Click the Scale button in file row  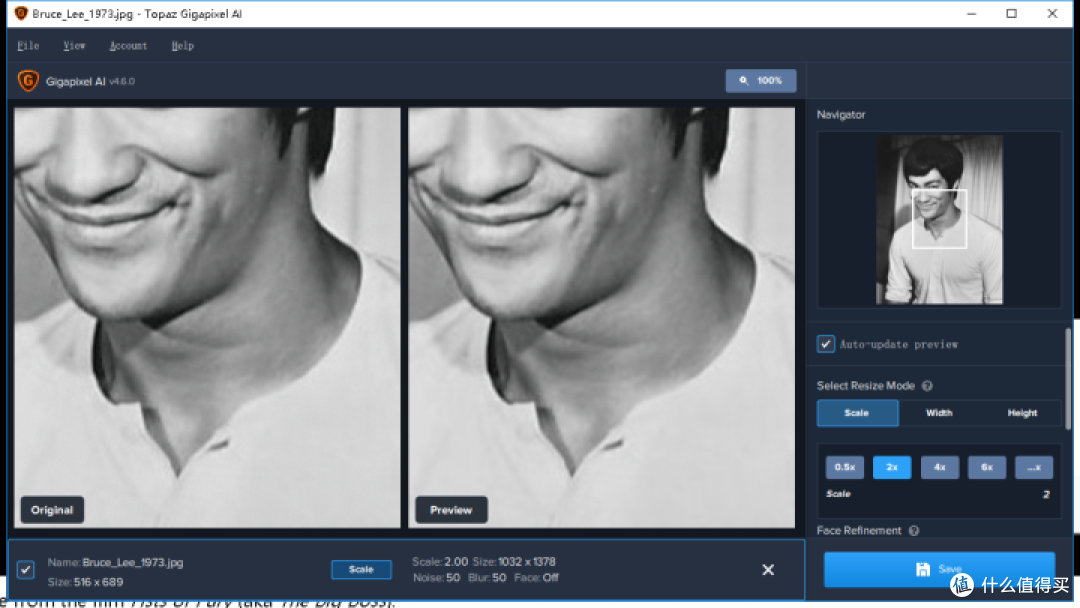point(361,569)
